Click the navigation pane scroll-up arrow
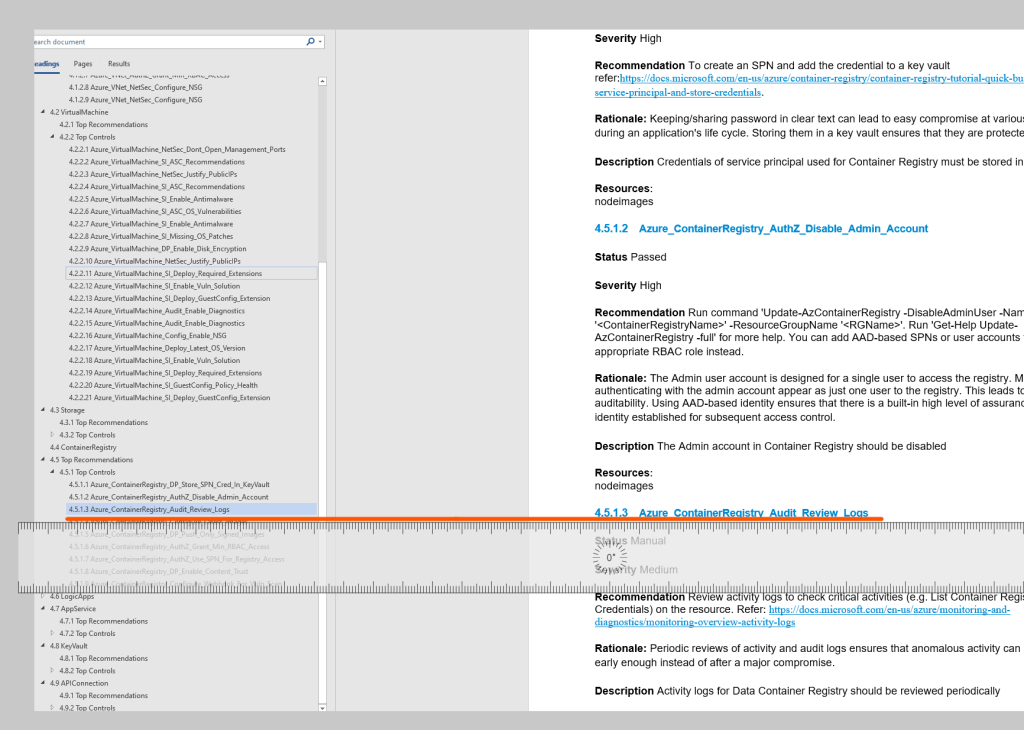 click(x=322, y=83)
